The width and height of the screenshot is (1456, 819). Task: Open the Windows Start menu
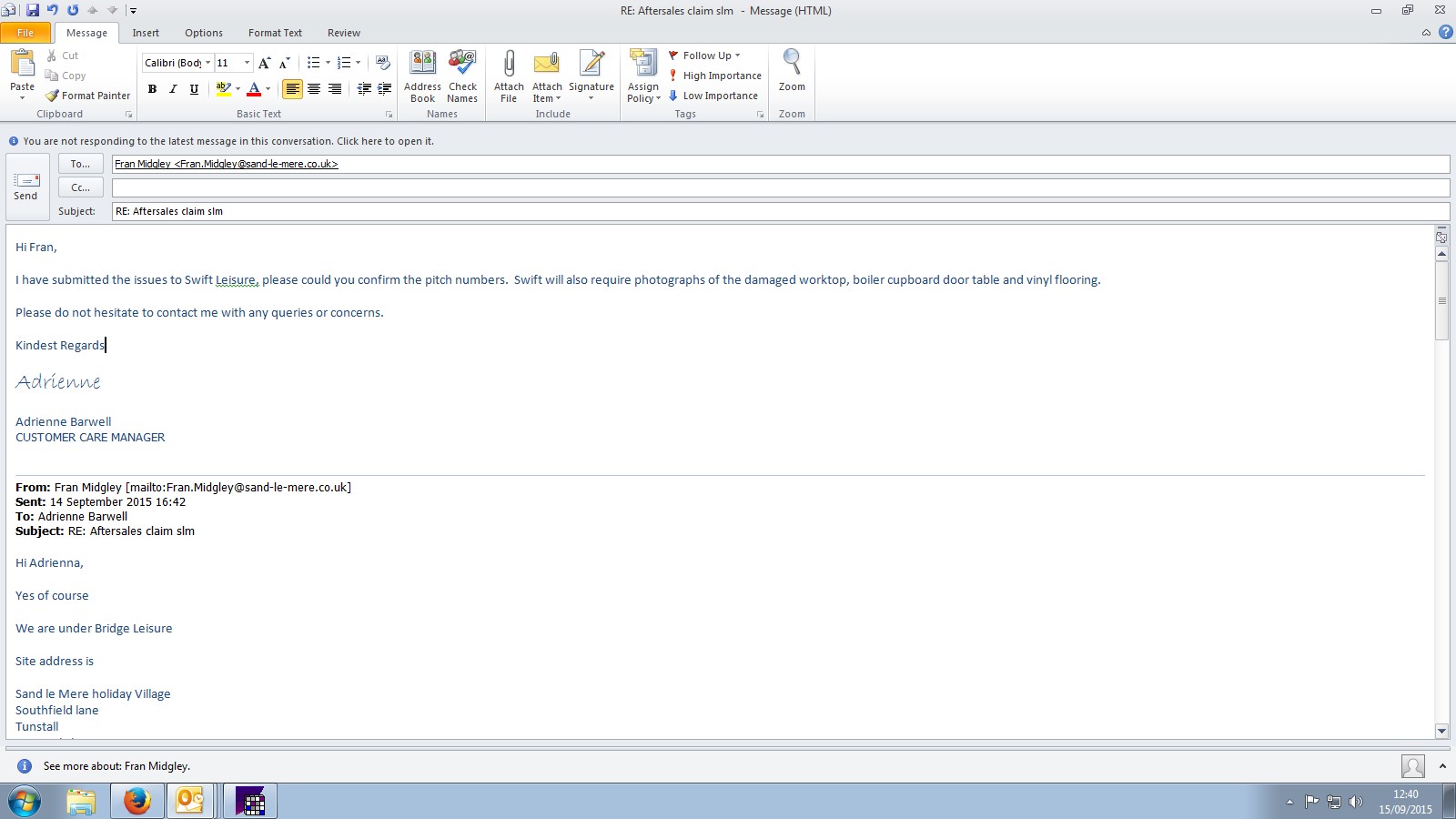pos(25,802)
